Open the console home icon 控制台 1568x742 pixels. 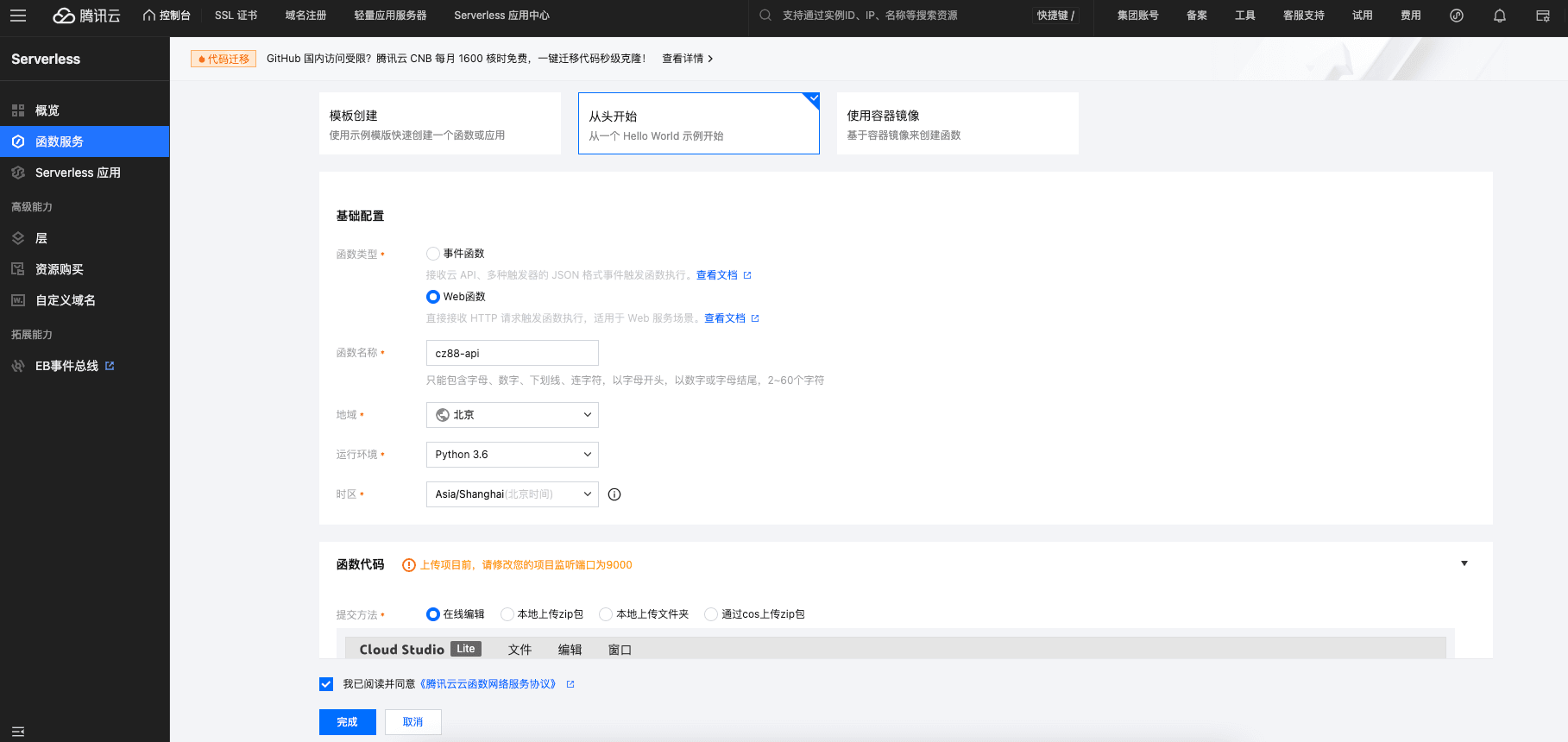click(x=167, y=16)
